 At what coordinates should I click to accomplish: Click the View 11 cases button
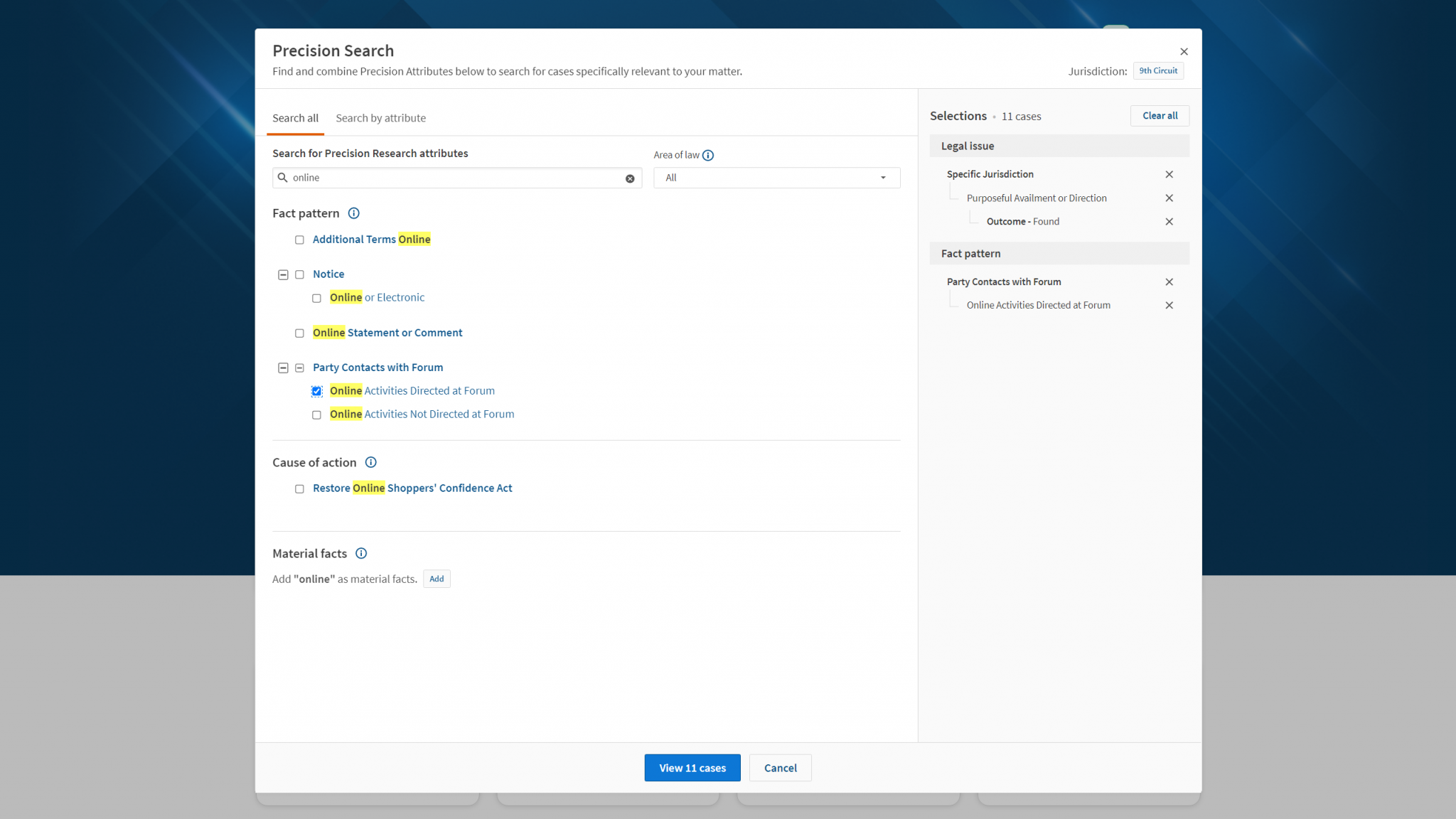[x=692, y=768]
